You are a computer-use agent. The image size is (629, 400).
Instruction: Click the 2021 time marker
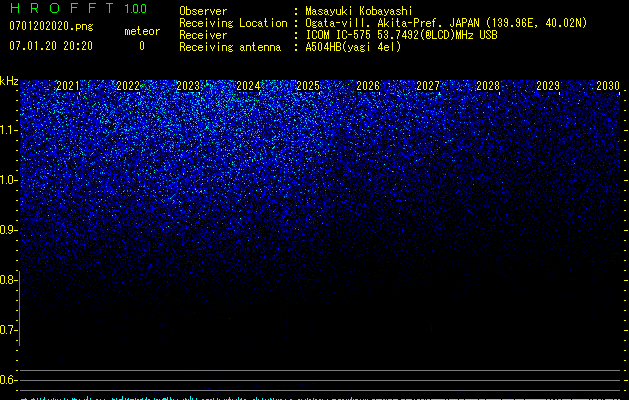pyautogui.click(x=68, y=86)
